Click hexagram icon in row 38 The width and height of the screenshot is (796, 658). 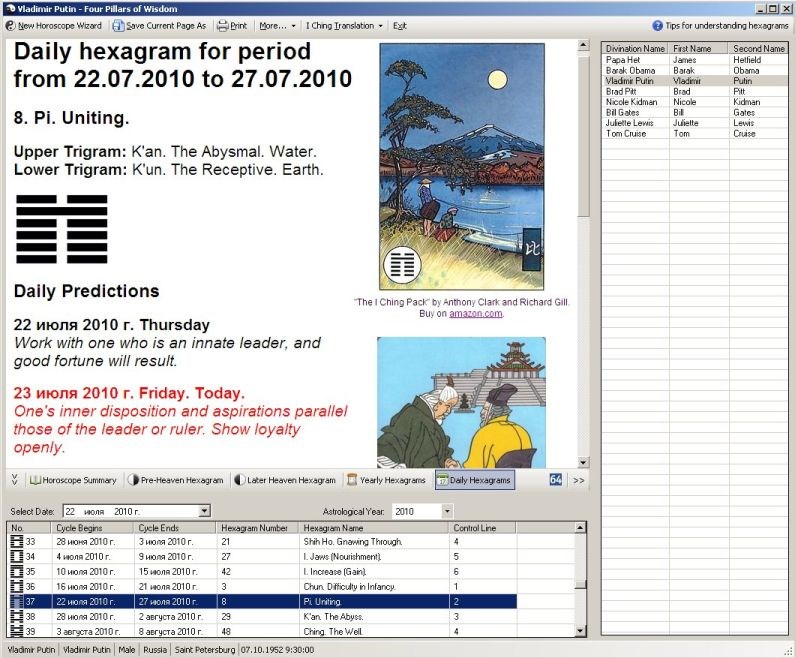point(17,616)
